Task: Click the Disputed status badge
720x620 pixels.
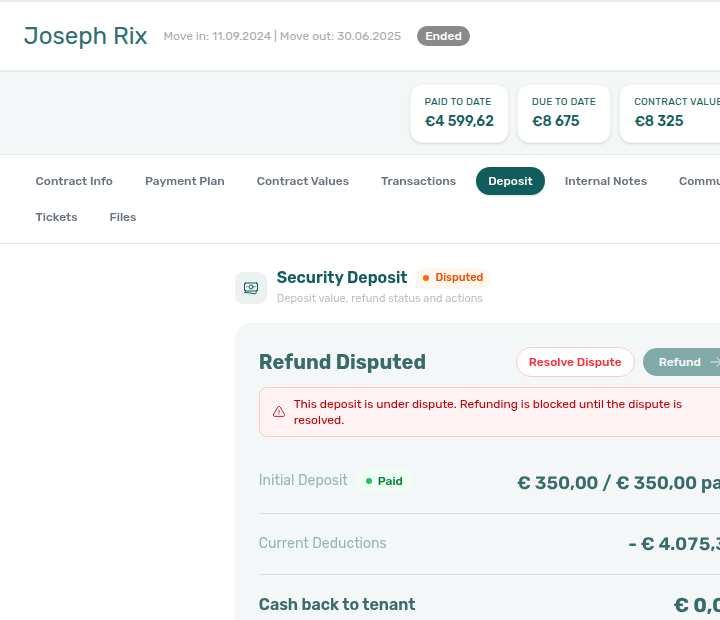Action: pyautogui.click(x=453, y=277)
